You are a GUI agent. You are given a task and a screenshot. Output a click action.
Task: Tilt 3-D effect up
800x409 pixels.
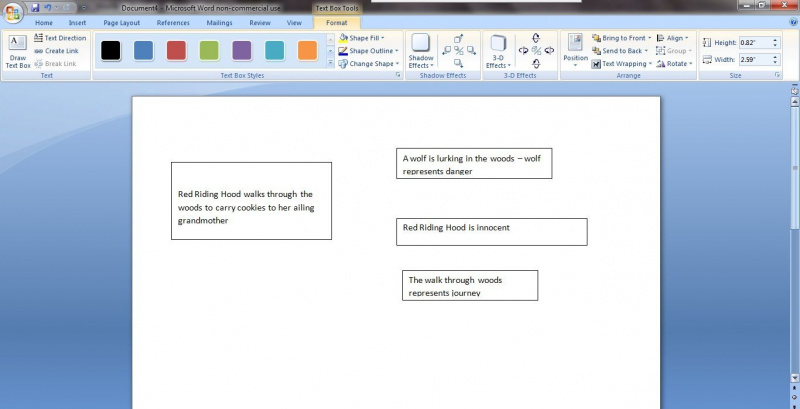536,38
